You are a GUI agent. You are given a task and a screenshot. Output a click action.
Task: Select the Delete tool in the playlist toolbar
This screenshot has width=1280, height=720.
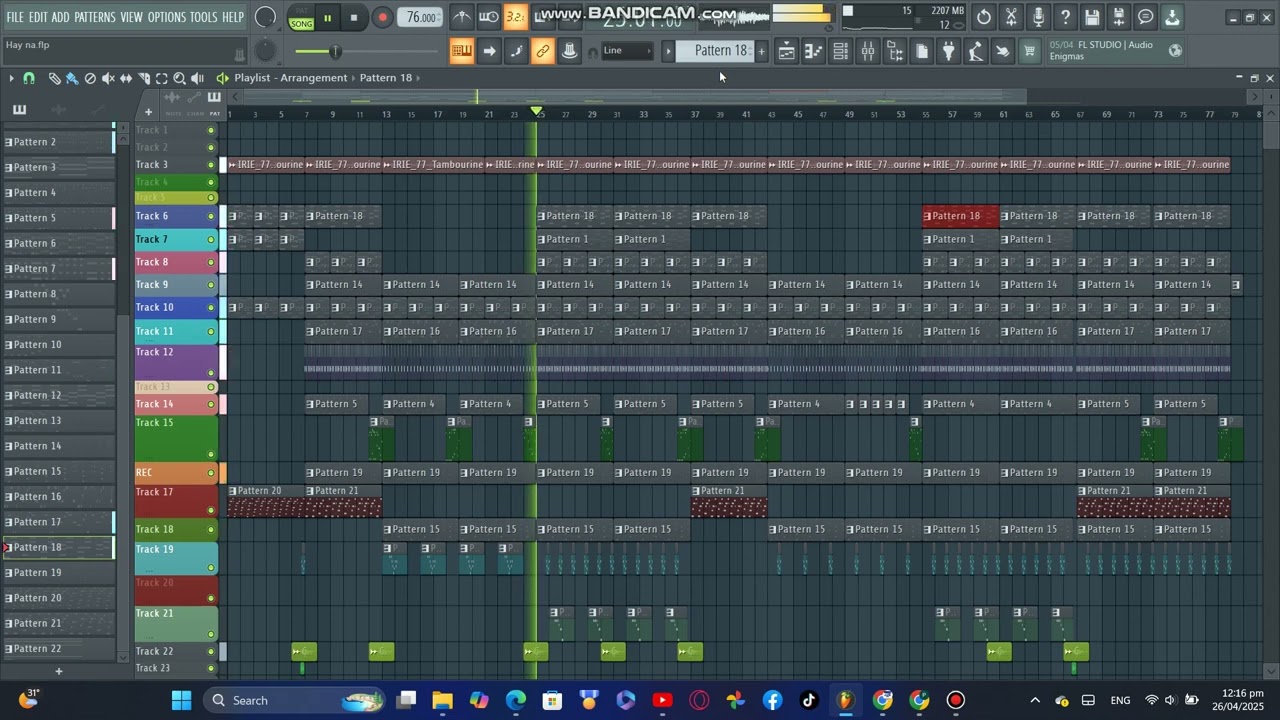(90, 78)
